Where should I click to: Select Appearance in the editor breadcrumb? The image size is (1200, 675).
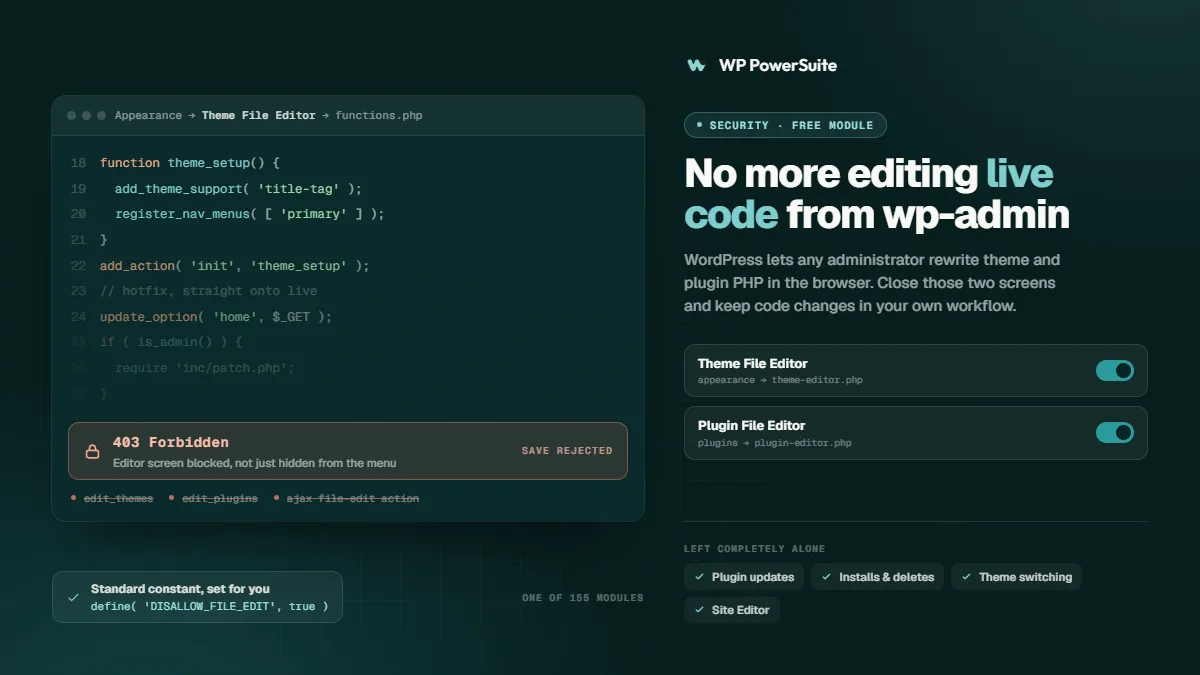coord(148,116)
